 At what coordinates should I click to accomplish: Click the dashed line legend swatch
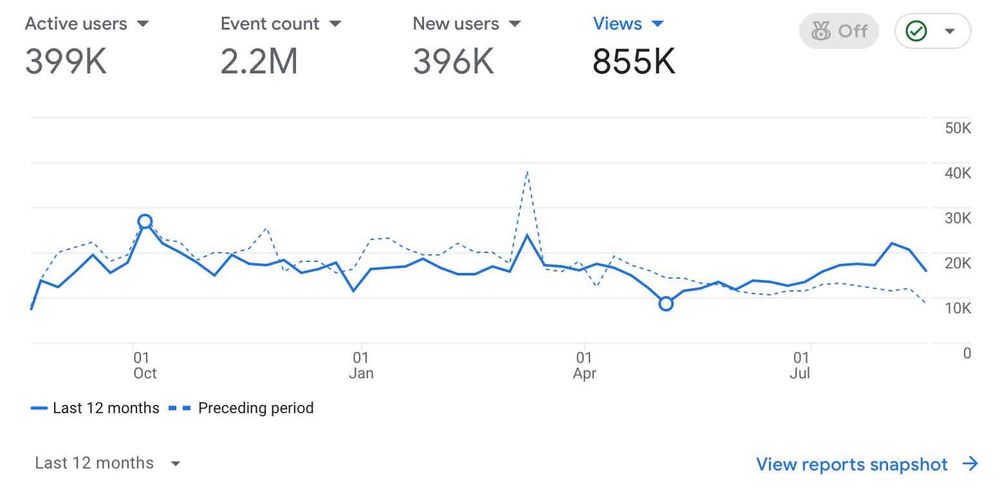181,408
